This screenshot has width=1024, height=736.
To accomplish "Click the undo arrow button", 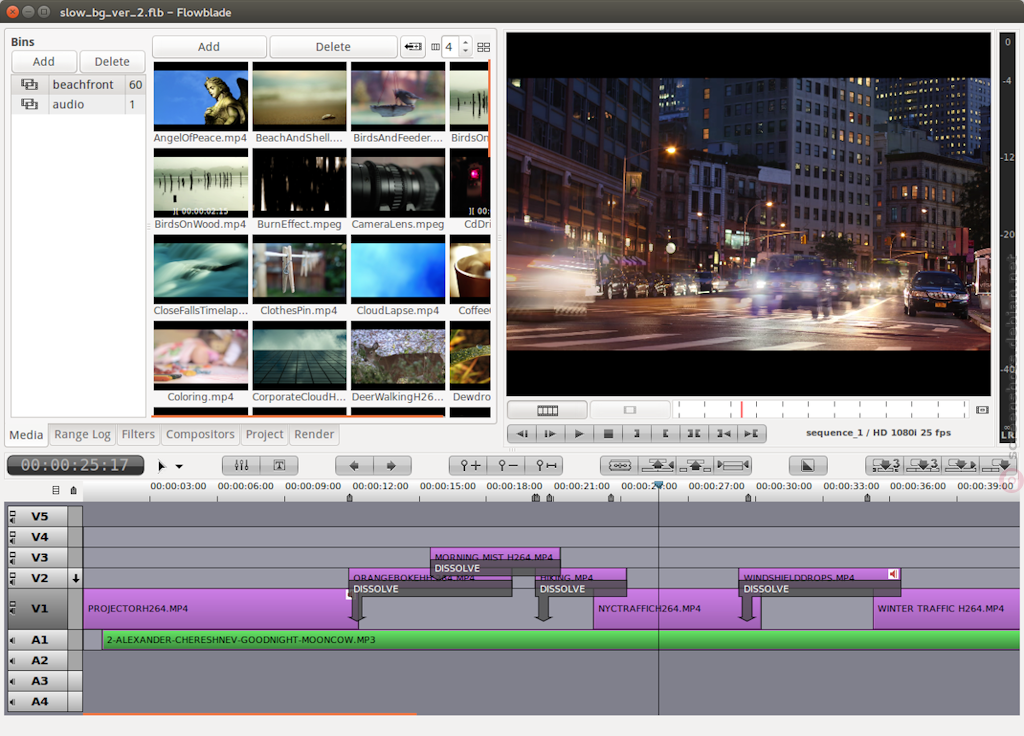I will pyautogui.click(x=354, y=465).
